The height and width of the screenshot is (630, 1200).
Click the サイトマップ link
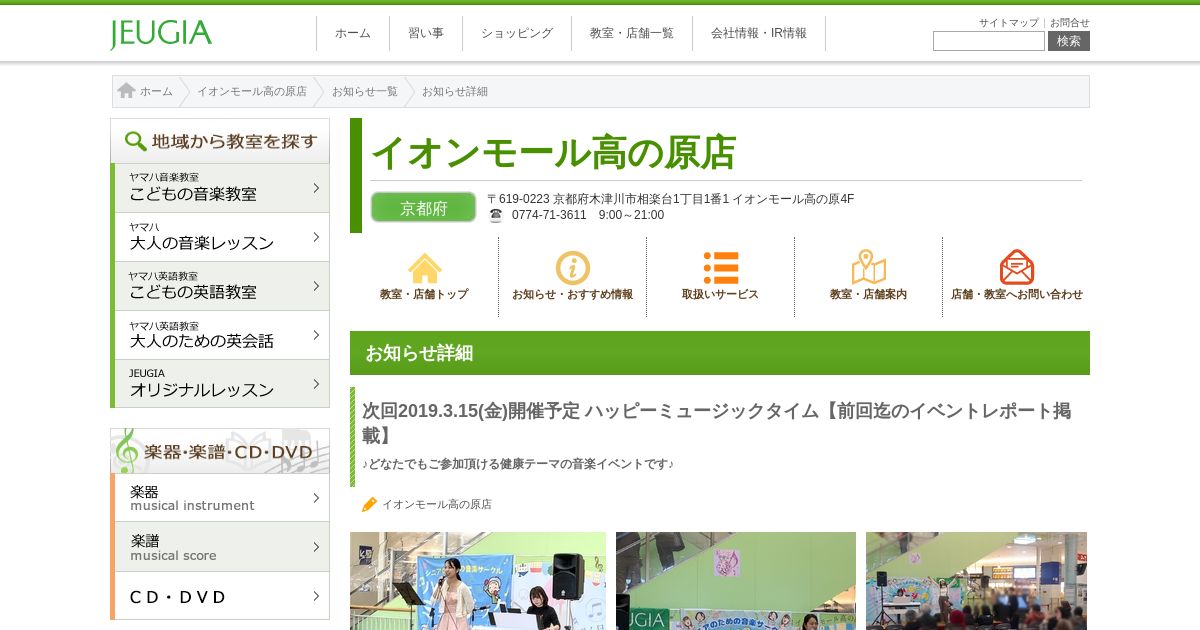coord(1009,23)
